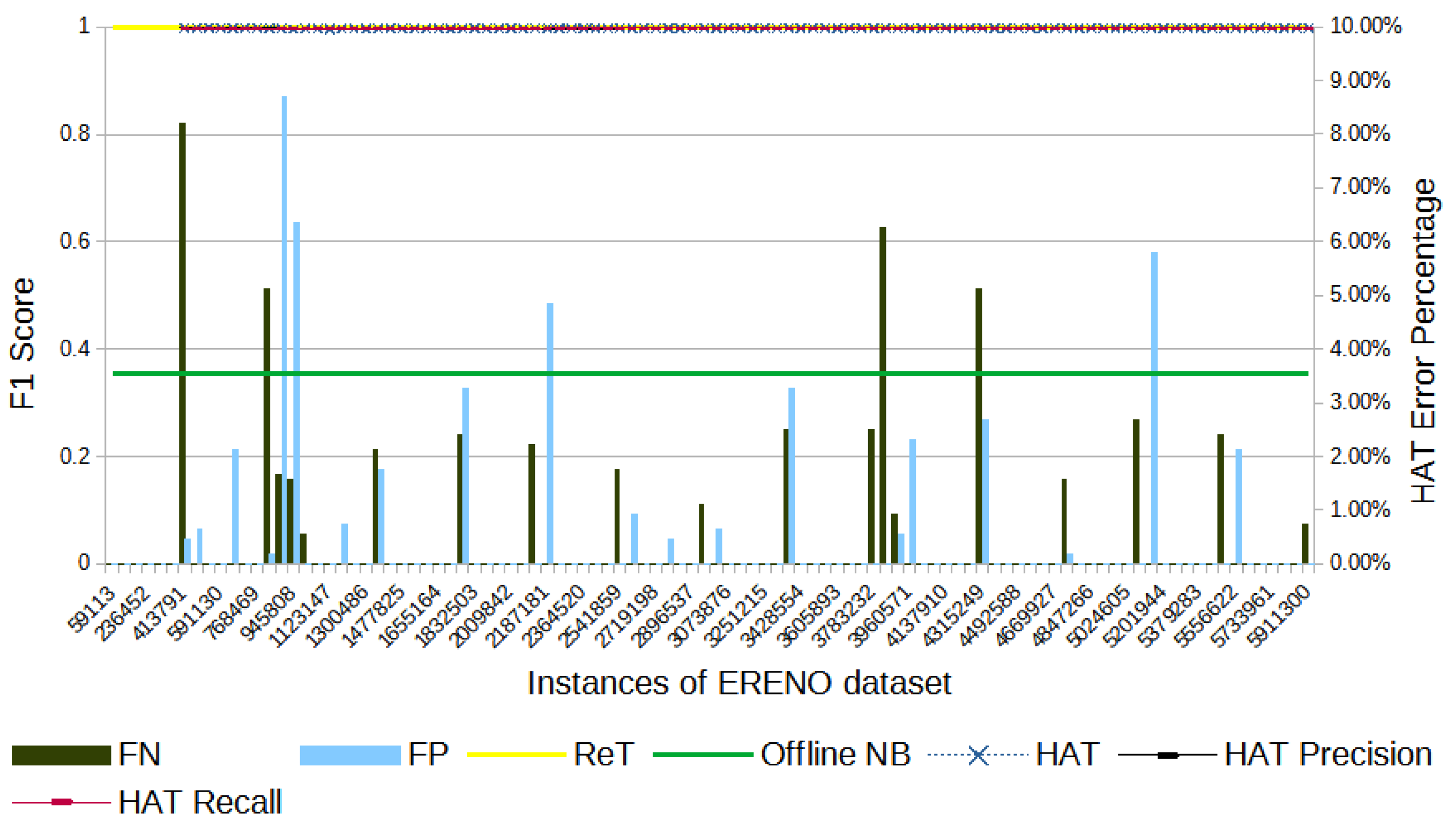Viewport: 1456px width, 825px height.
Task: Click the right axis value 5.00%
Action: tap(1360, 295)
